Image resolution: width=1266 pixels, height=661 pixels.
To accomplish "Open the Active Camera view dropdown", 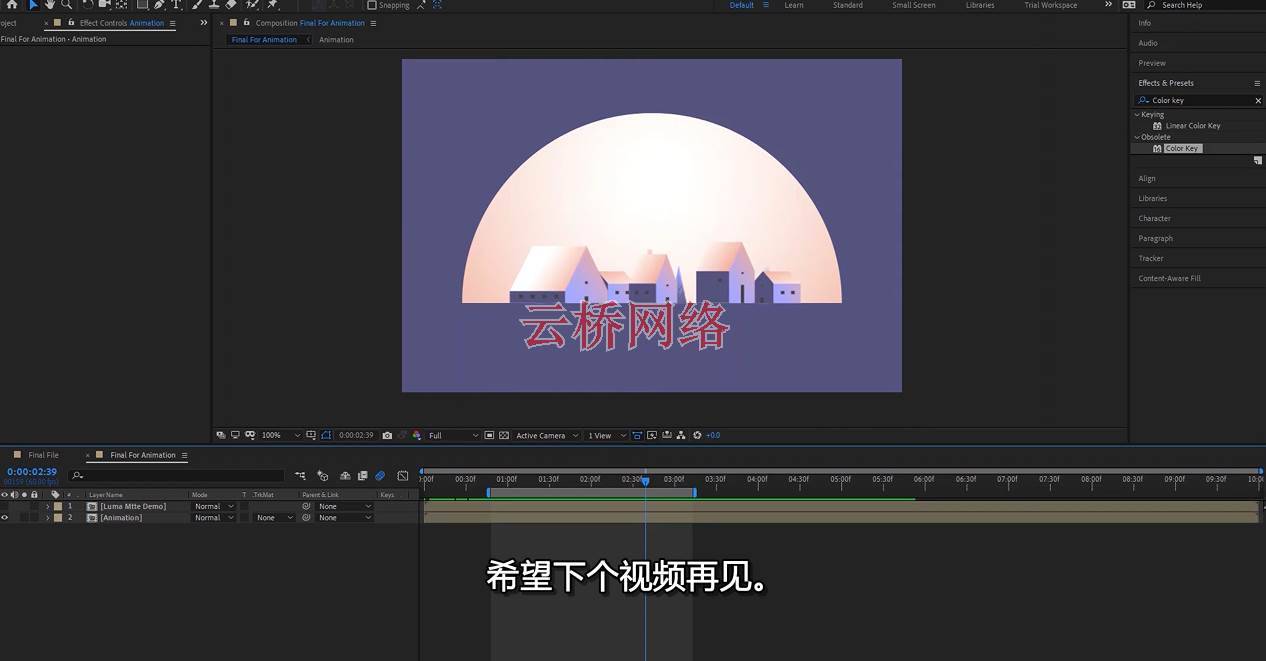I will [547, 436].
